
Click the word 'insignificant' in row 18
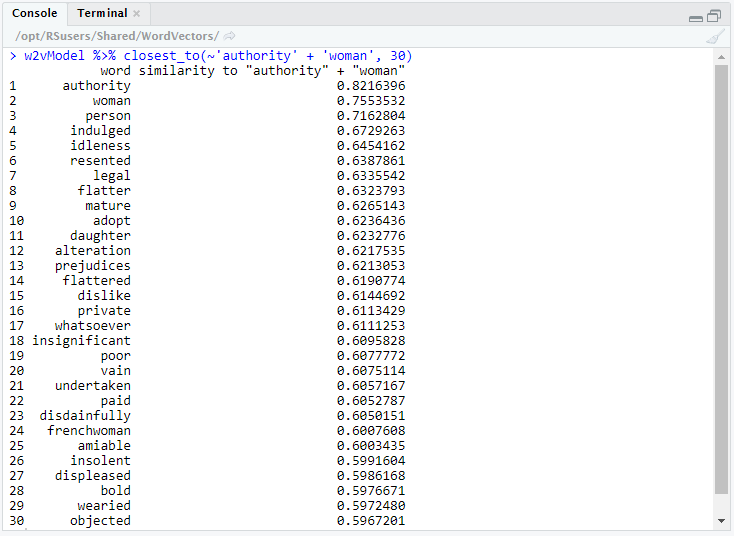81,341
